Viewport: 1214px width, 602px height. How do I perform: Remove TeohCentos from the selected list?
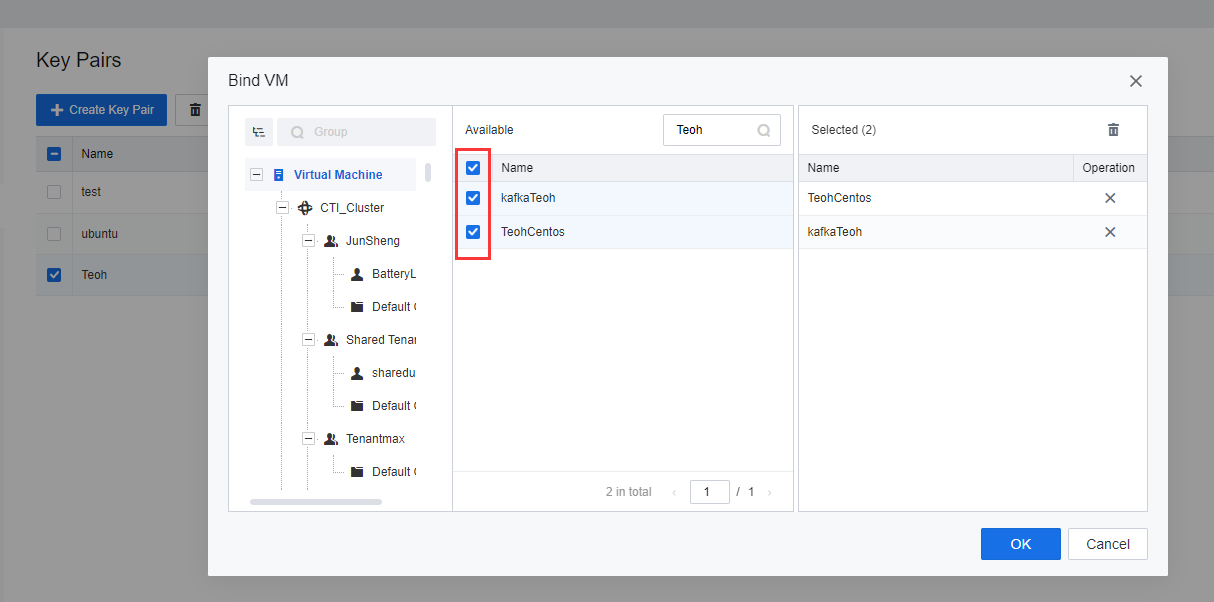tap(1109, 198)
